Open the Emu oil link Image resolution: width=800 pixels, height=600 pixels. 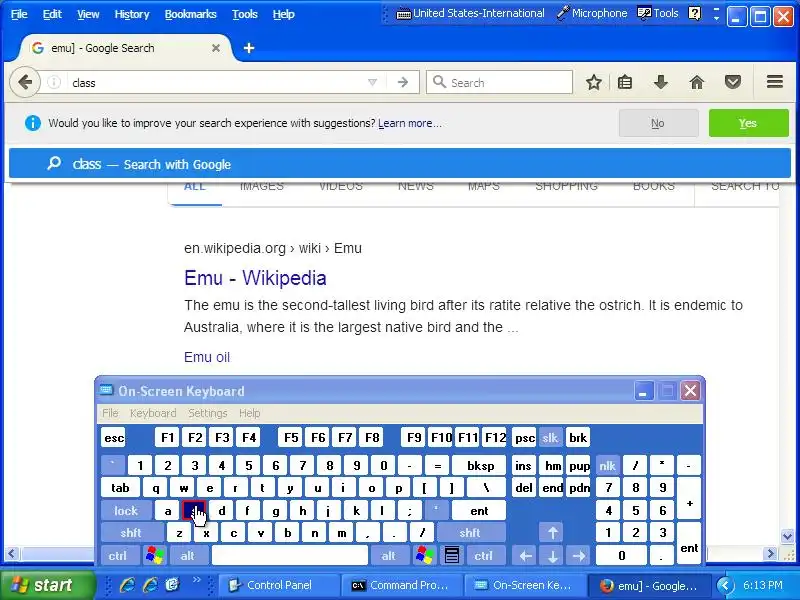(x=207, y=357)
